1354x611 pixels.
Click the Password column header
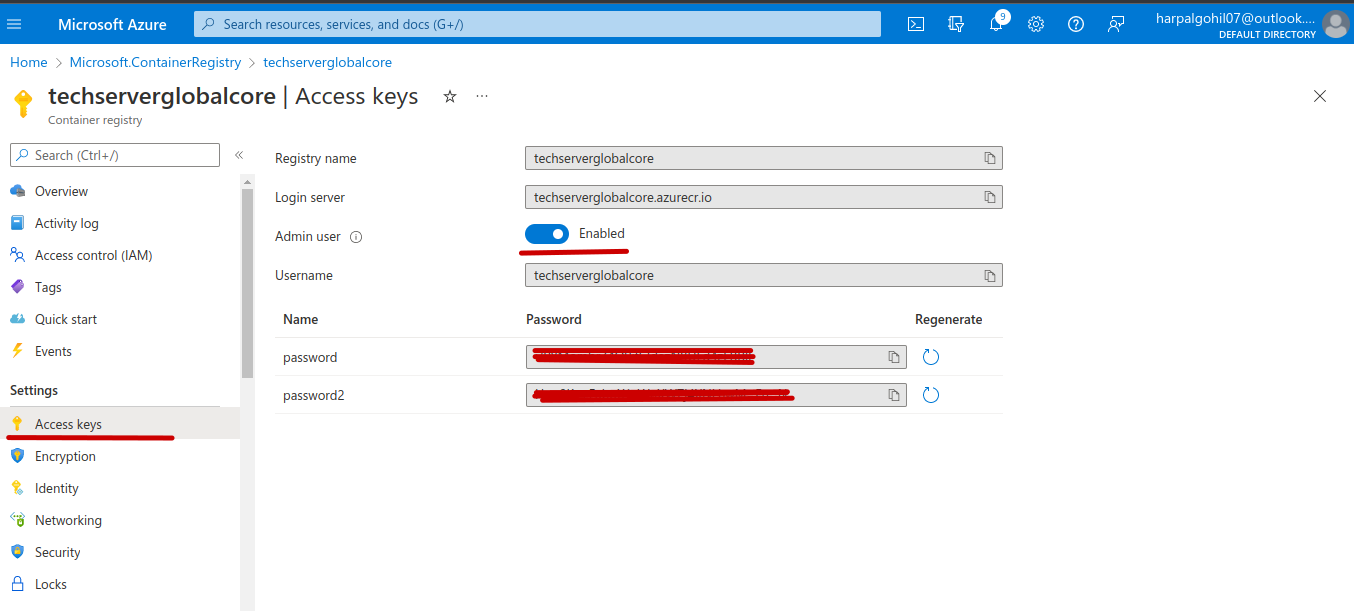point(554,319)
